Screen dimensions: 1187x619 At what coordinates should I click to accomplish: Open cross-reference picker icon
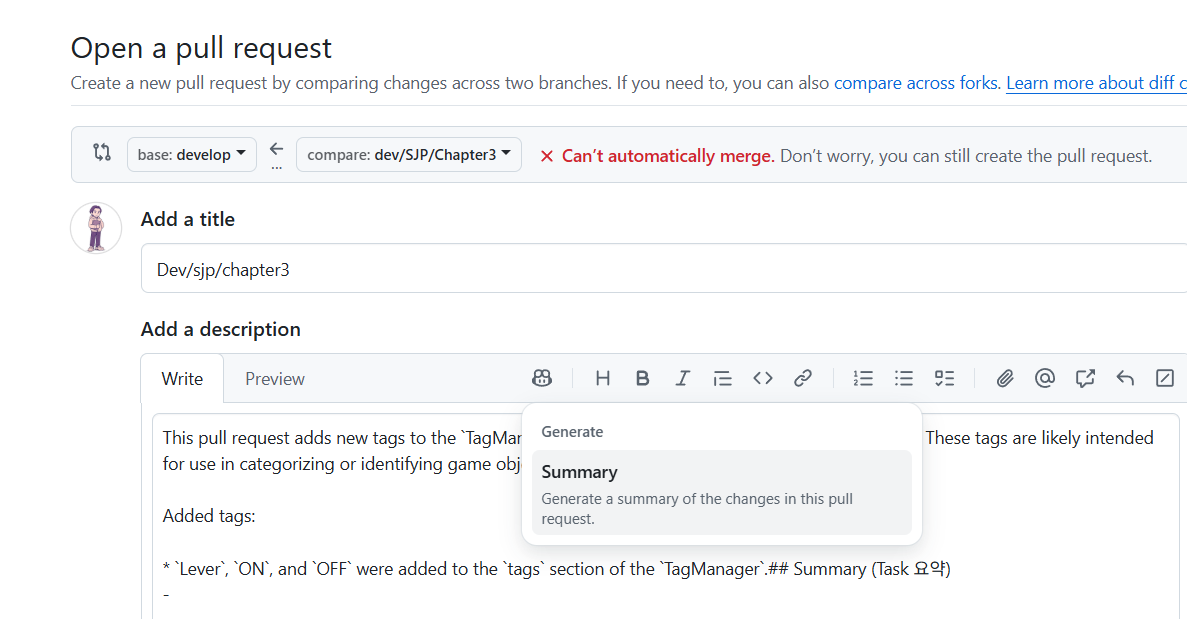pos(1084,378)
